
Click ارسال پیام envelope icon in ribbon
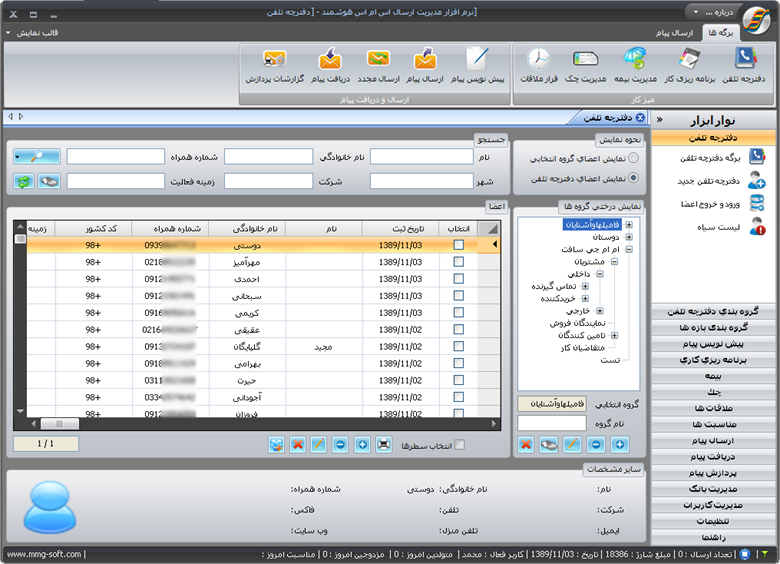(x=425, y=65)
